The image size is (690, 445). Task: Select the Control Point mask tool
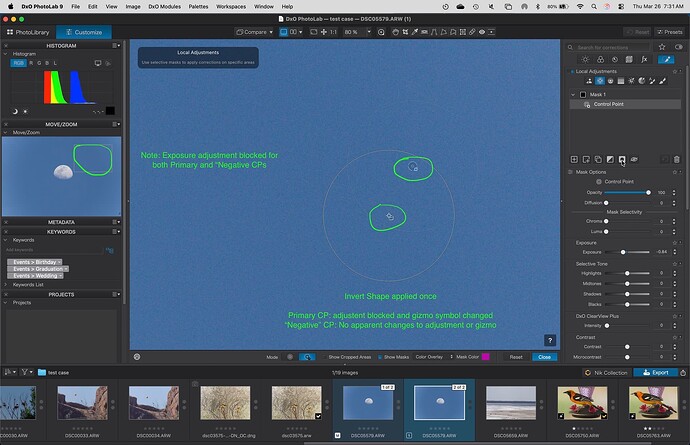tap(600, 81)
